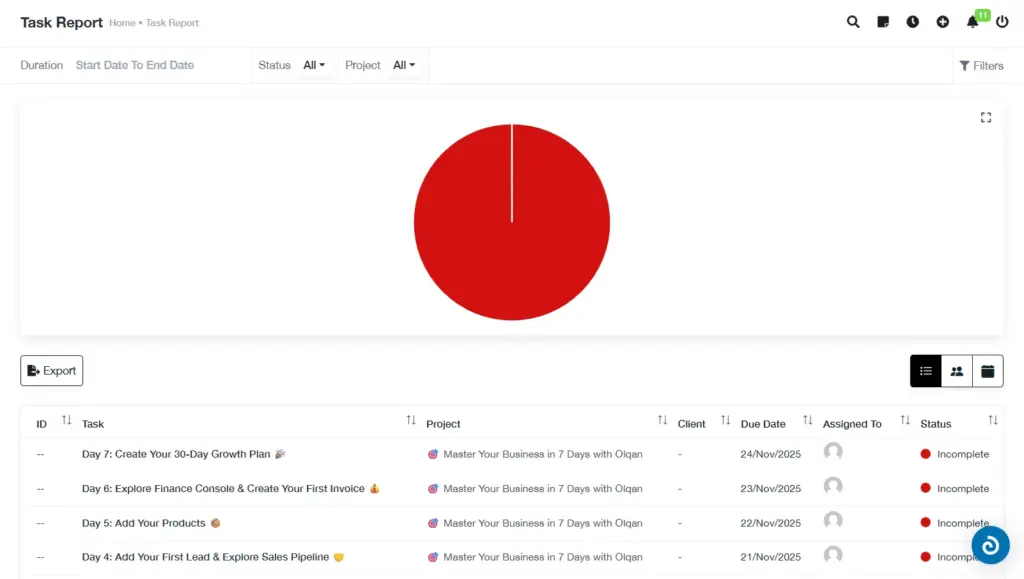Select Home in the breadcrumb
The height and width of the screenshot is (579, 1024).
click(121, 22)
